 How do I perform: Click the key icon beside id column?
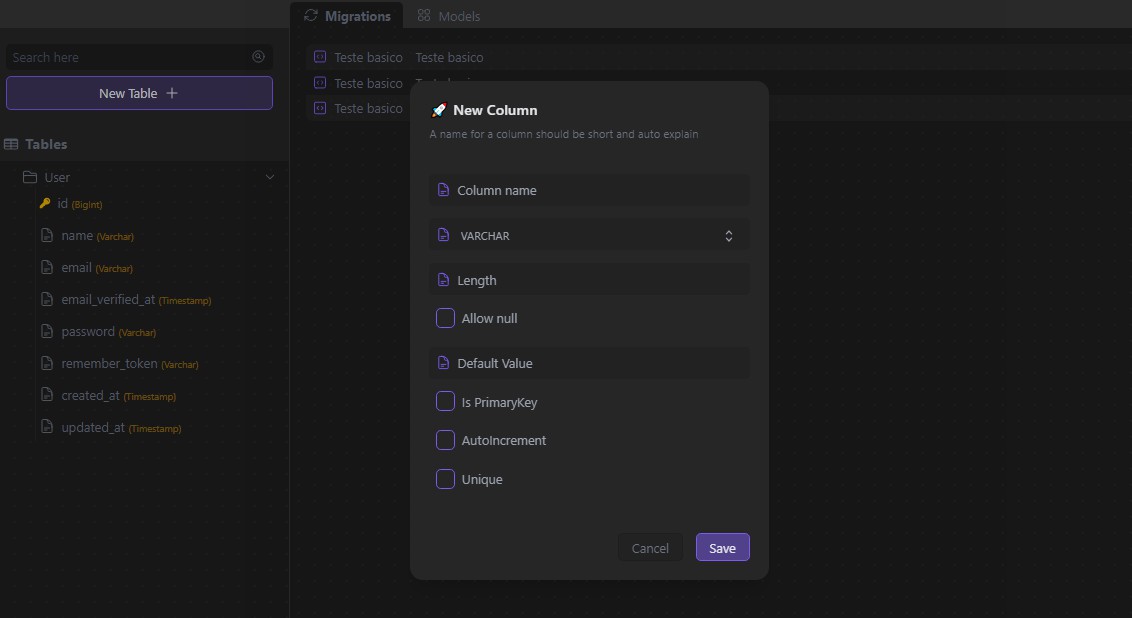[x=45, y=204]
